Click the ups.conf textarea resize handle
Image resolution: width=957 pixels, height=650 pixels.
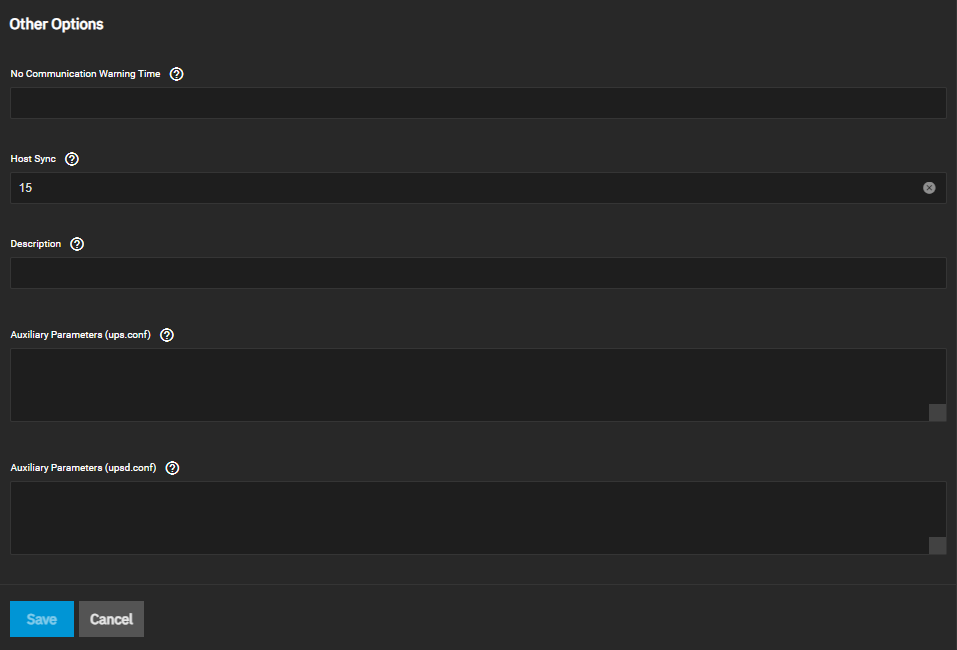937,413
